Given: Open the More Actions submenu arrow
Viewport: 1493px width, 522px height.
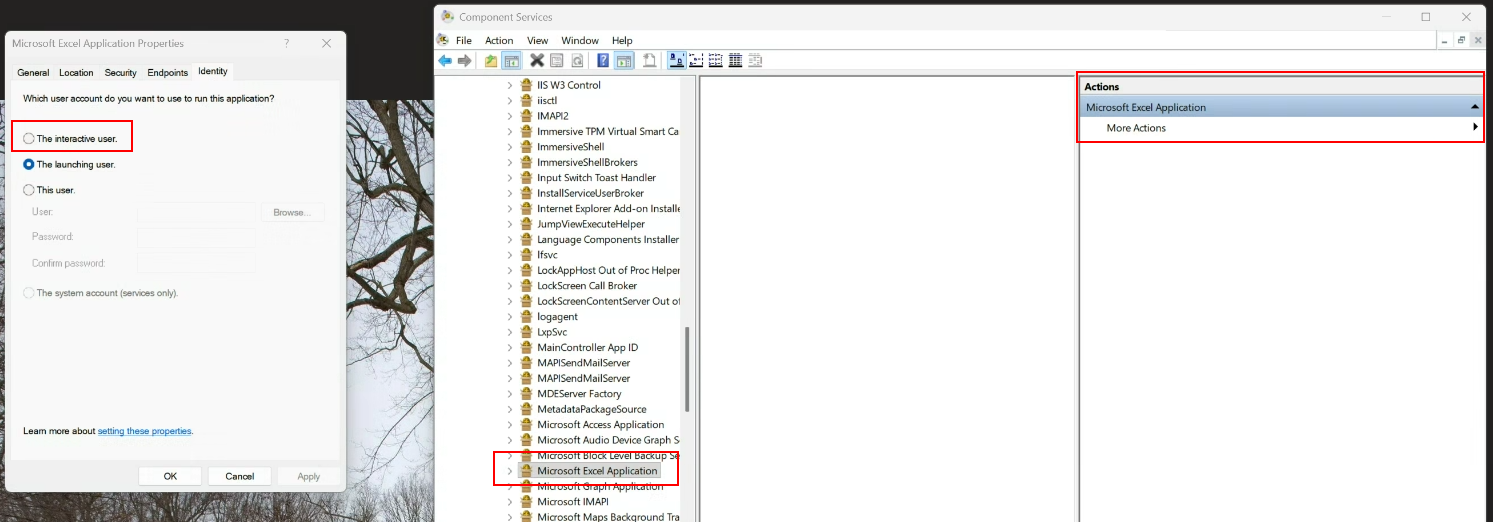Looking at the screenshot, I should pos(1475,128).
